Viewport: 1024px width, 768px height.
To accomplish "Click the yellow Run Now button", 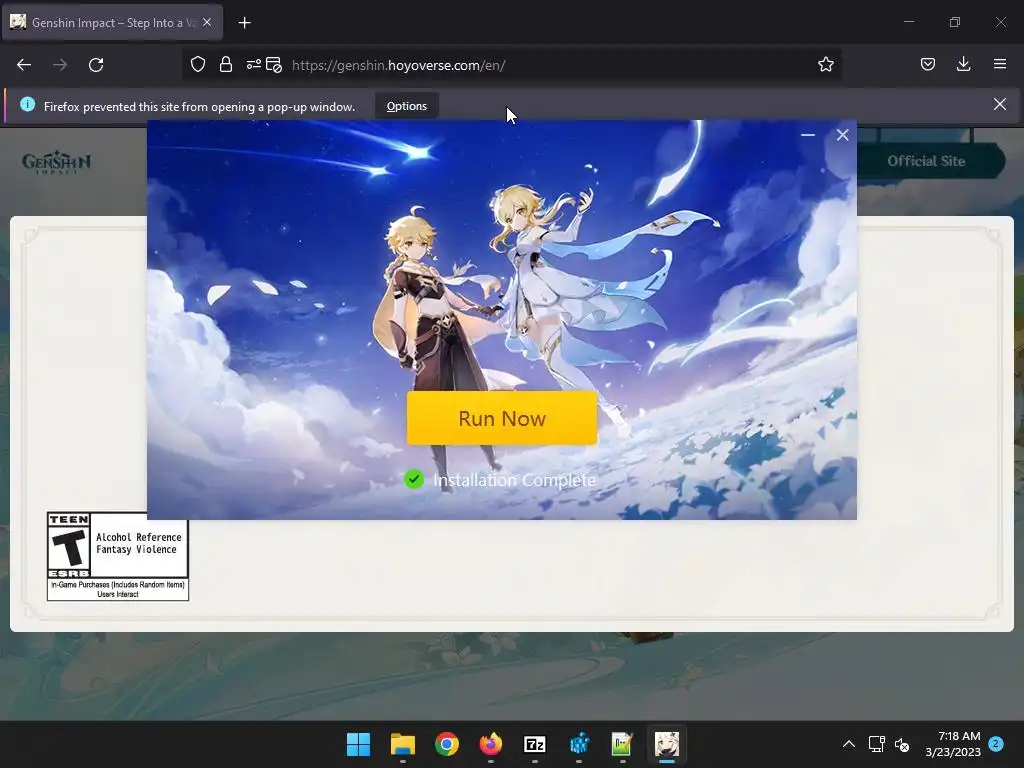I will (x=502, y=418).
